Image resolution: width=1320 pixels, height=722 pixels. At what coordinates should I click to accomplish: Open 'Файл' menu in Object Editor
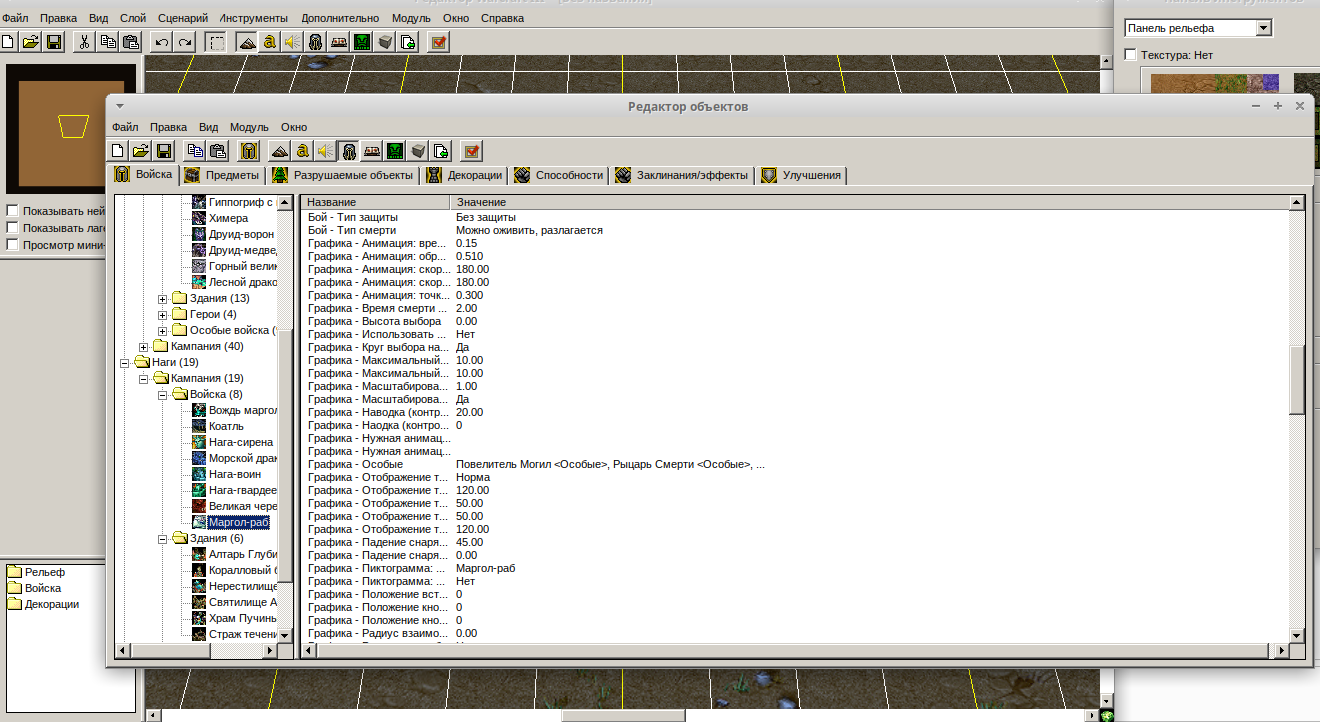(125, 127)
